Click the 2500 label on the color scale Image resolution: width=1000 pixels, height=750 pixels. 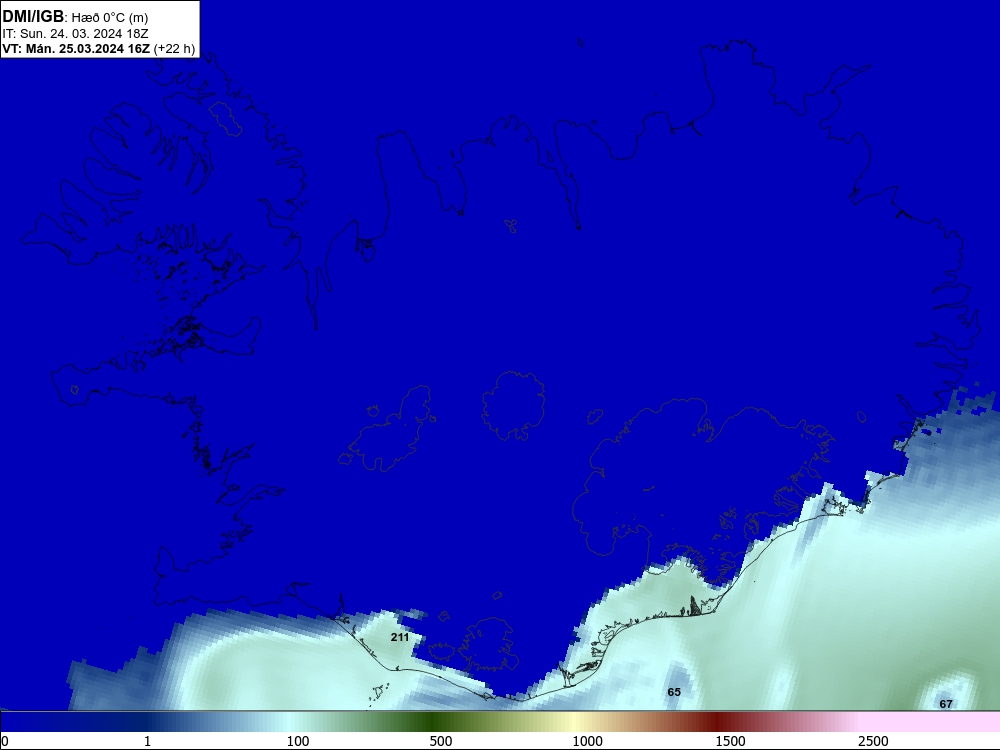[873, 741]
